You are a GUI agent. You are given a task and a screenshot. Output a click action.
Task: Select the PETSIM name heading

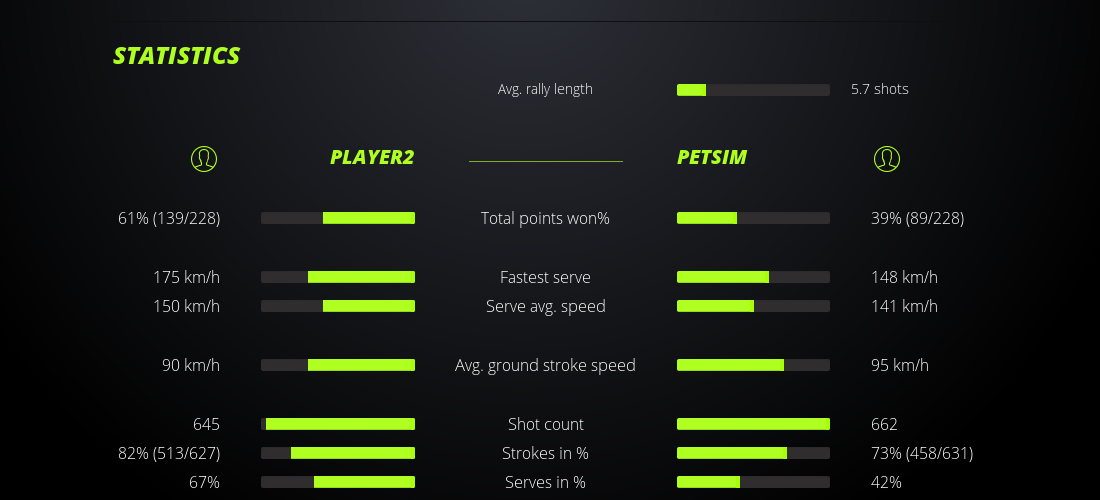[x=712, y=157]
